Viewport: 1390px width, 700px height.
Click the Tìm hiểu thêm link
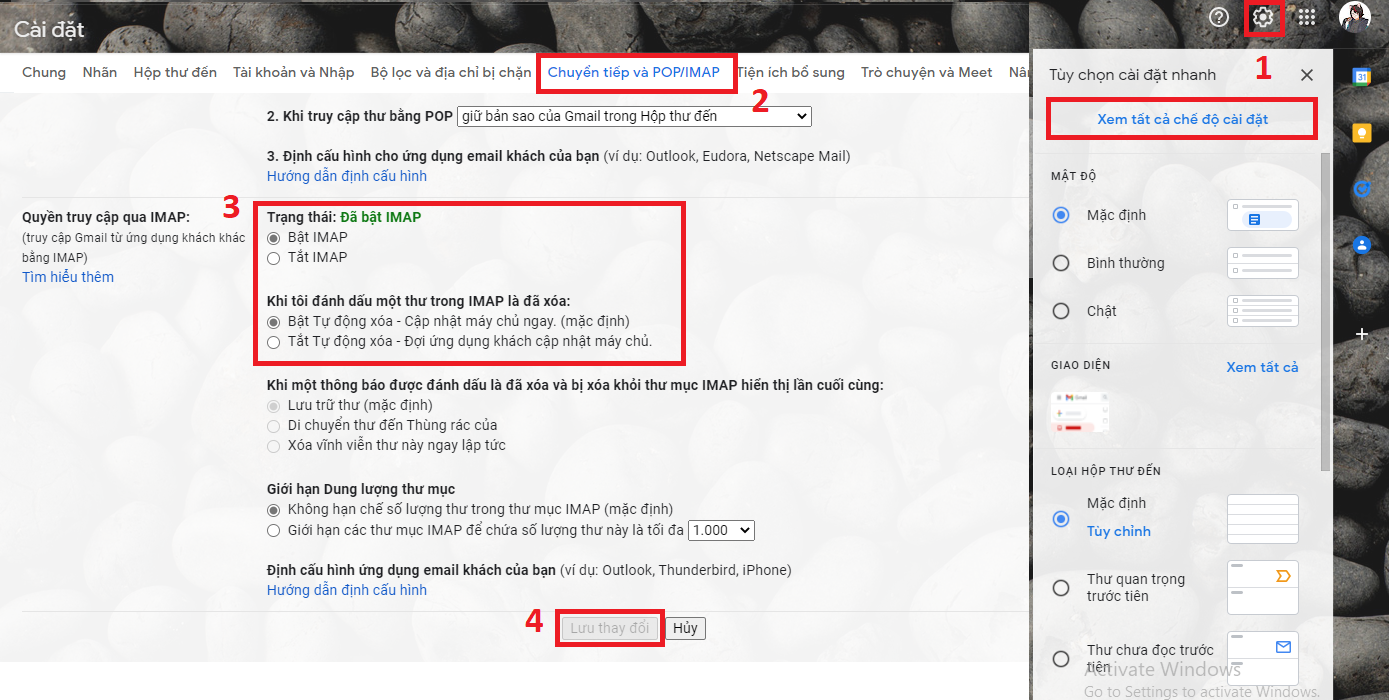68,277
